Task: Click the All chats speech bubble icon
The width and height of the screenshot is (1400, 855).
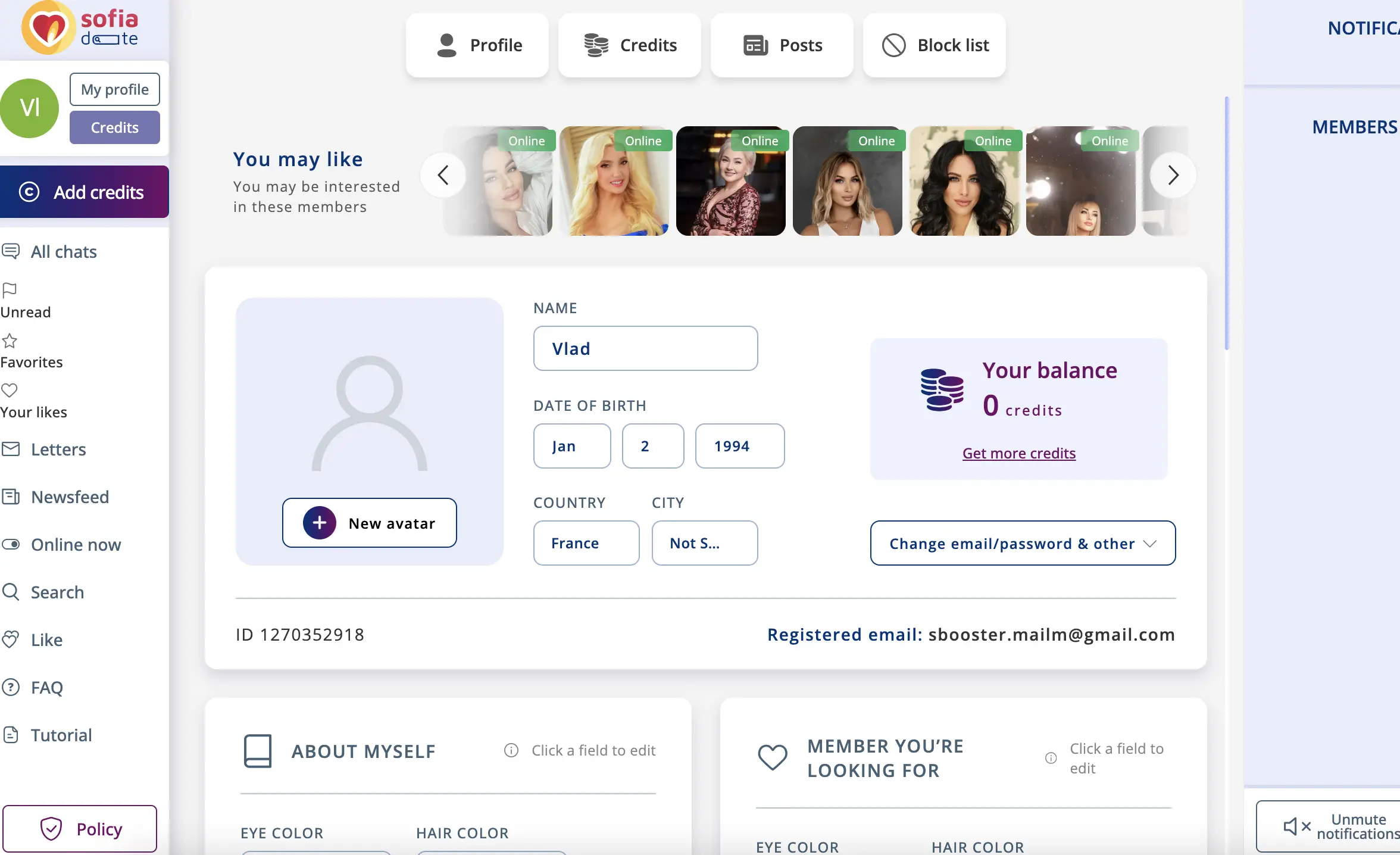Action: [11, 251]
